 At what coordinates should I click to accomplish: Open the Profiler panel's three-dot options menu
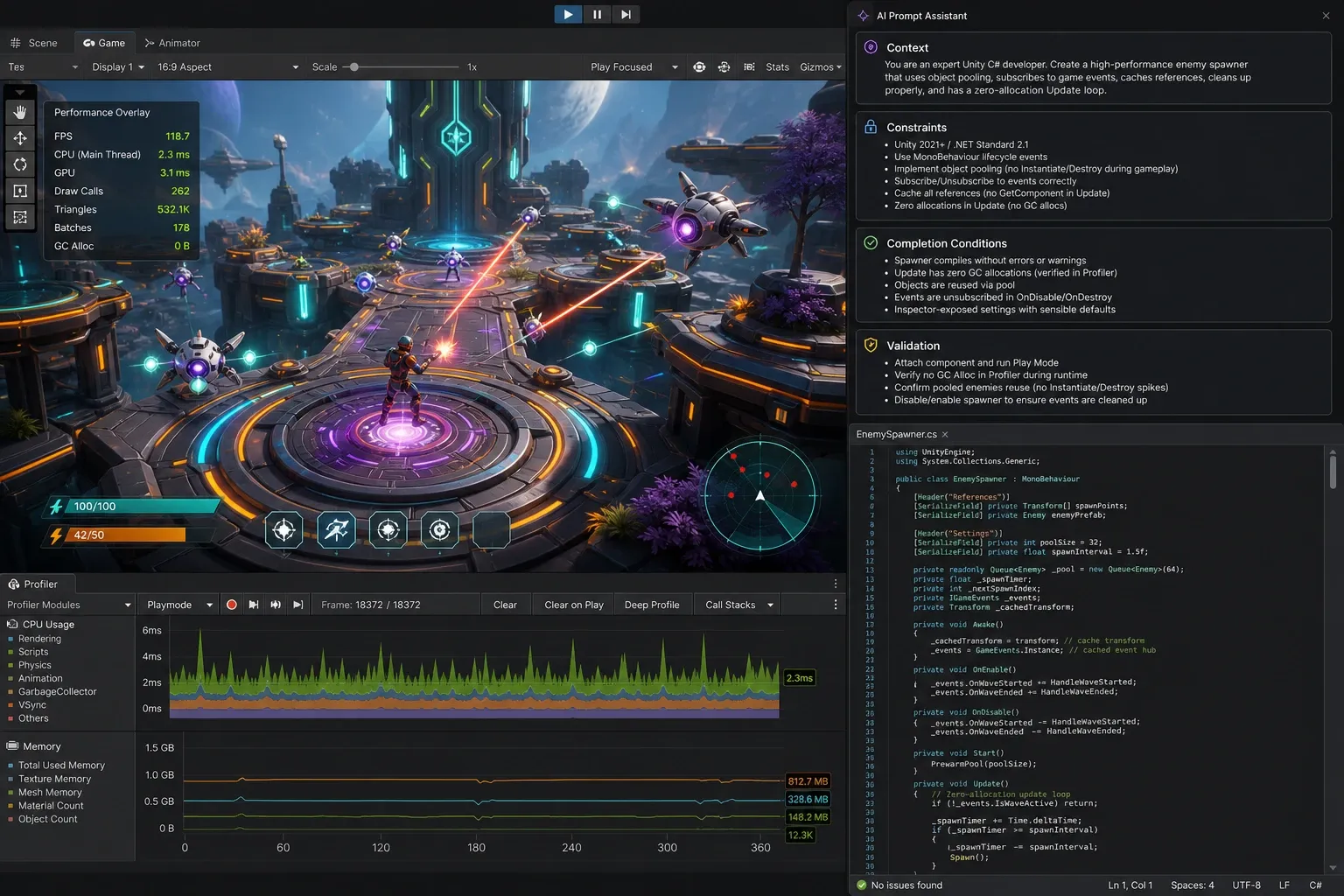(x=836, y=584)
